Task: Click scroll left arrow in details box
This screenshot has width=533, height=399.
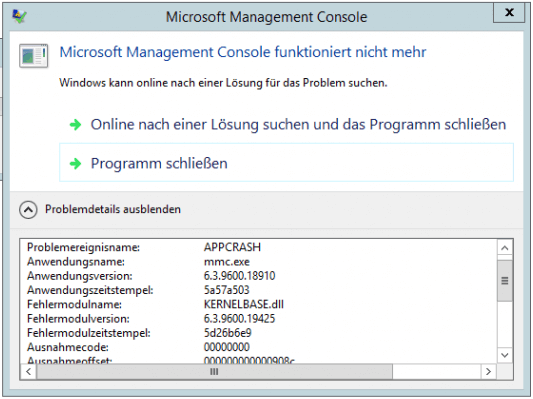Action: (x=29, y=371)
